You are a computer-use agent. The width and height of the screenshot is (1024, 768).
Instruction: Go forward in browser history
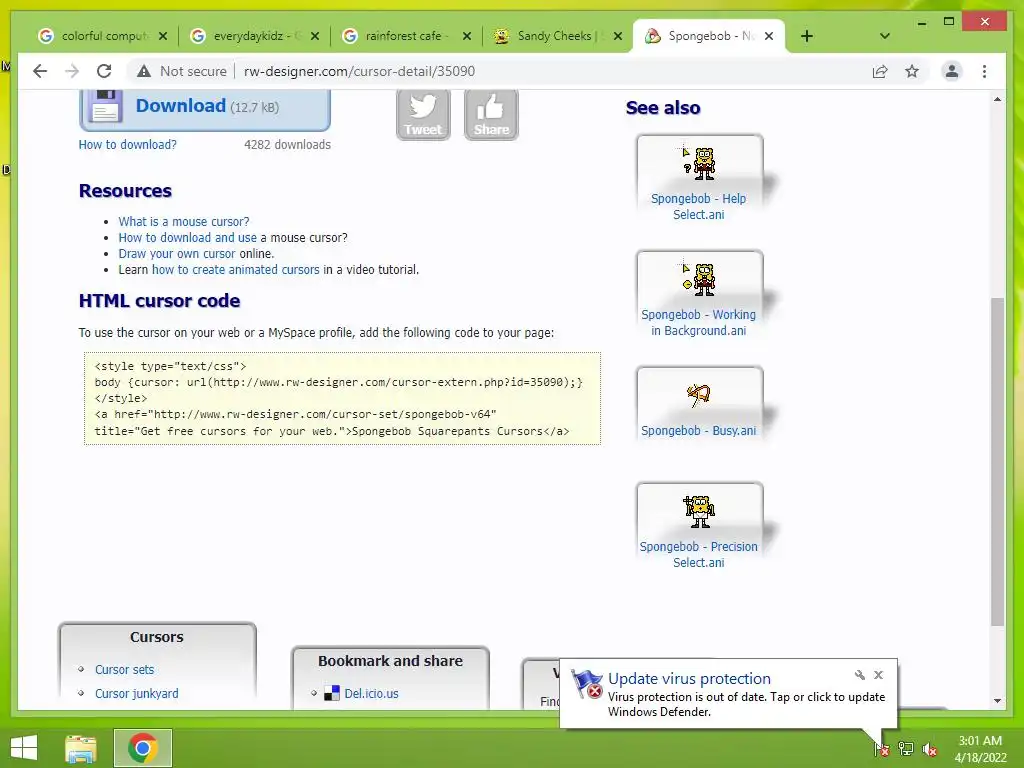(72, 71)
